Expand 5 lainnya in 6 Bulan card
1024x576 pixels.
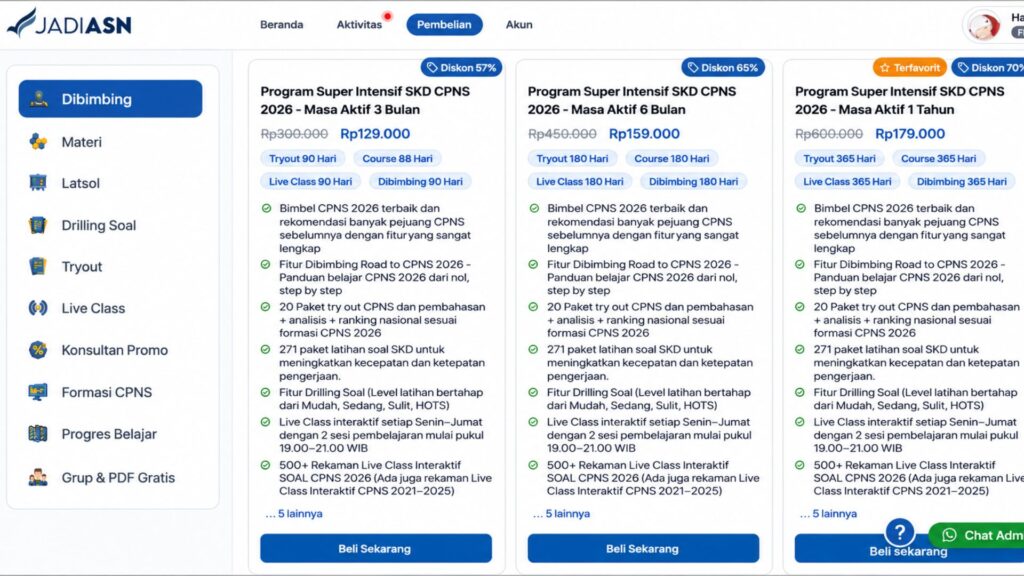click(x=562, y=514)
